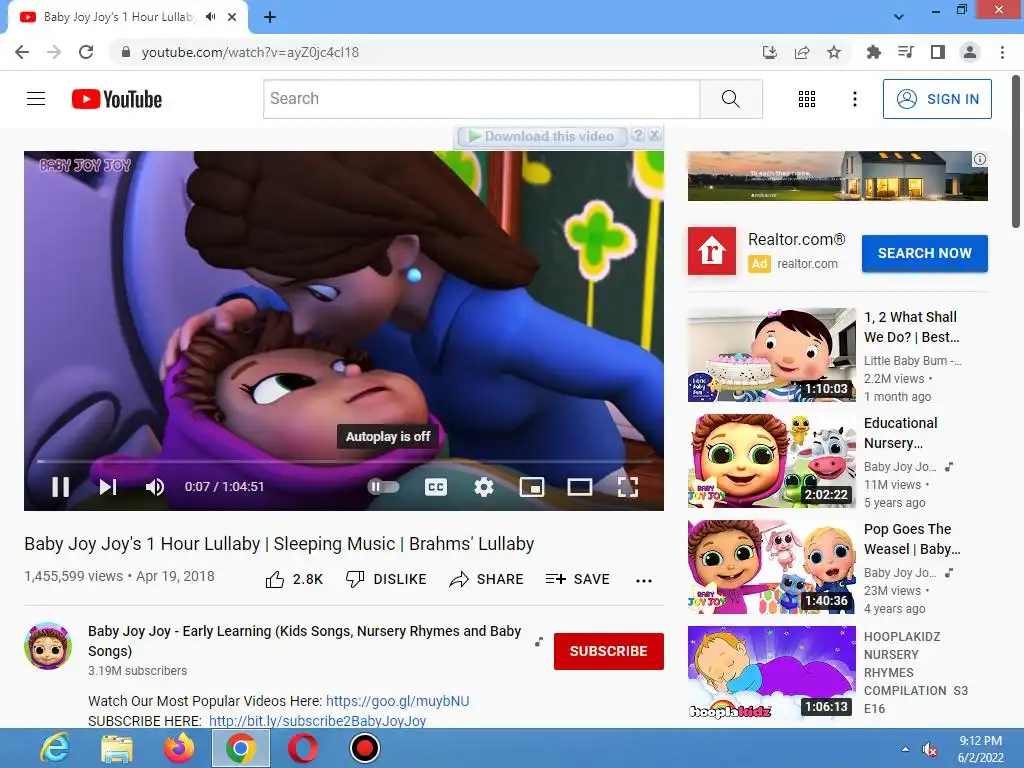Open Chrome extensions puzzle icon
1024x768 pixels.
pos(874,52)
